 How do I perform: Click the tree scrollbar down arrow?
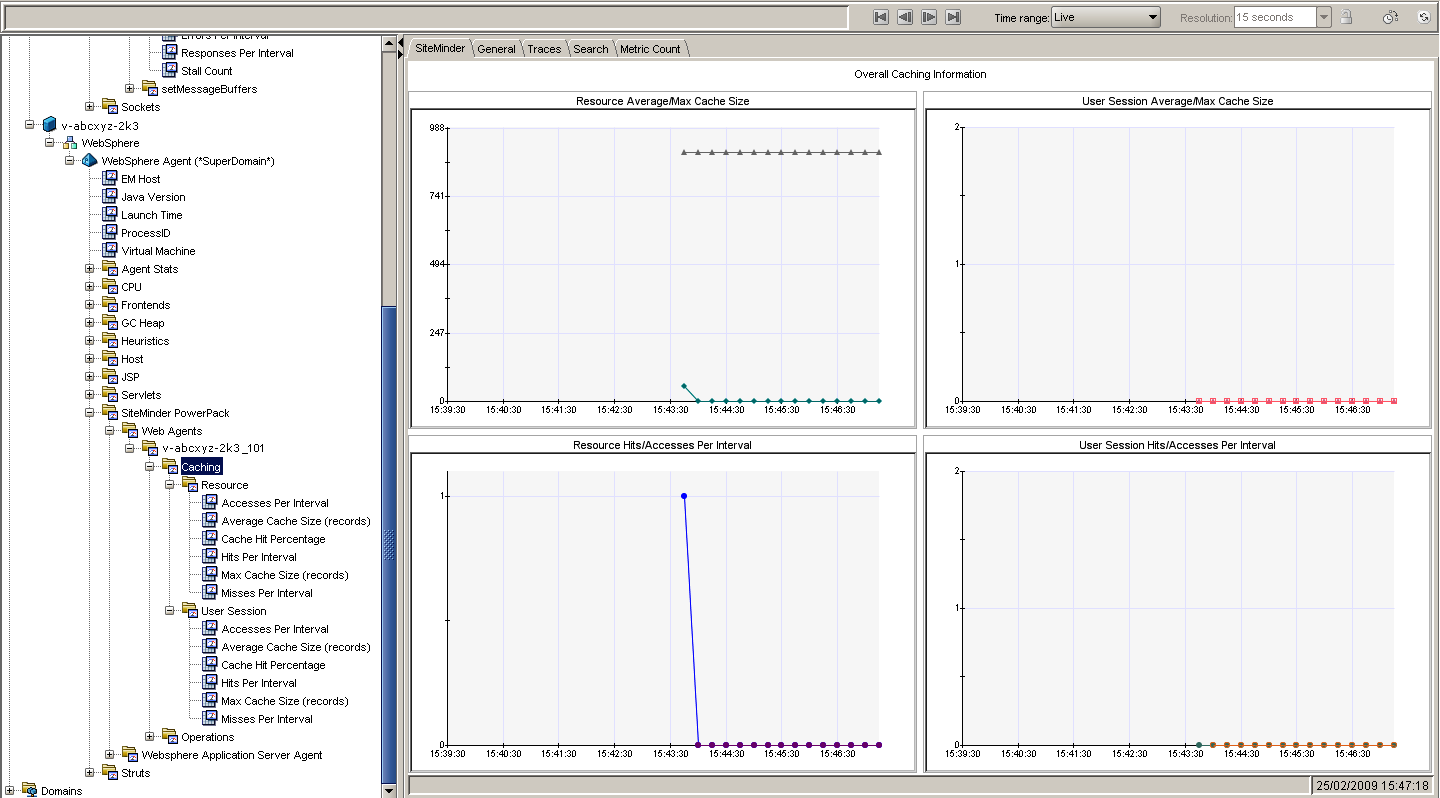390,790
